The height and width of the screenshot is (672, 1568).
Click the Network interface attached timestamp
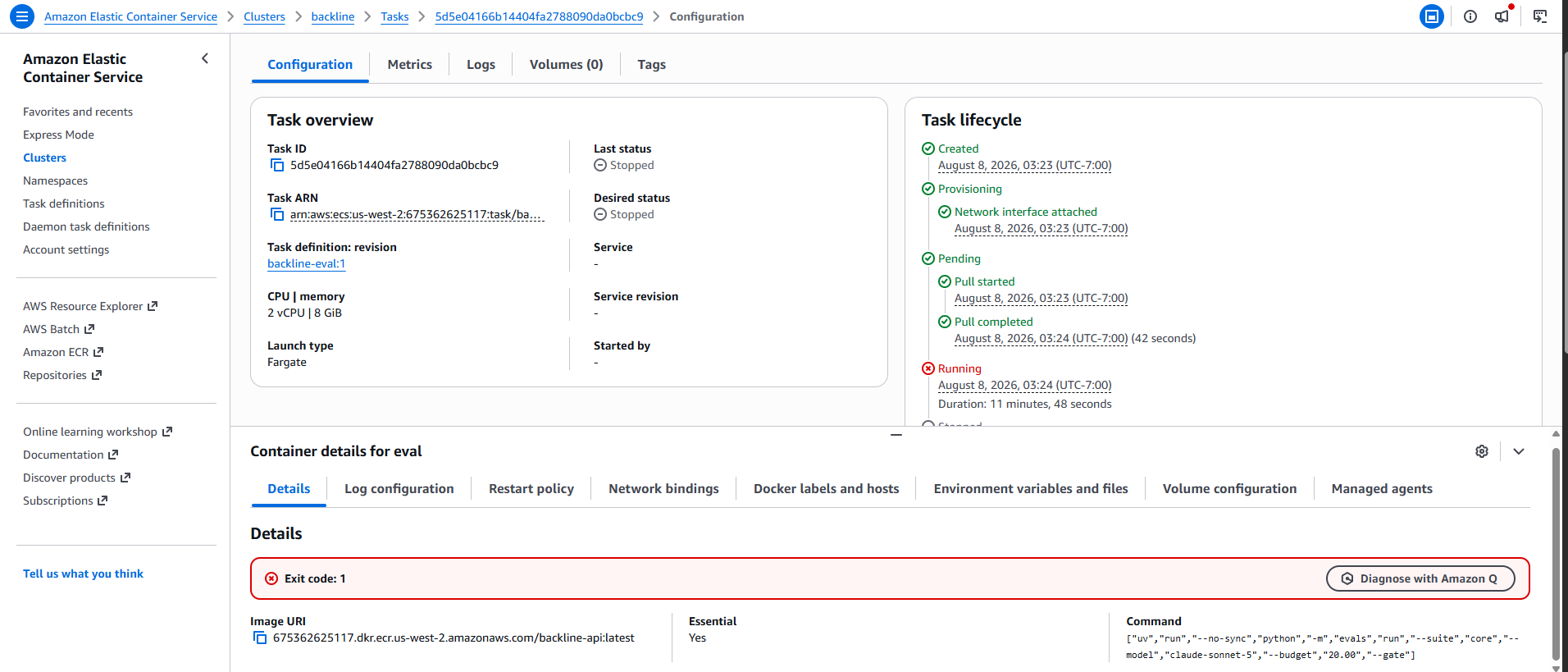(x=1042, y=229)
